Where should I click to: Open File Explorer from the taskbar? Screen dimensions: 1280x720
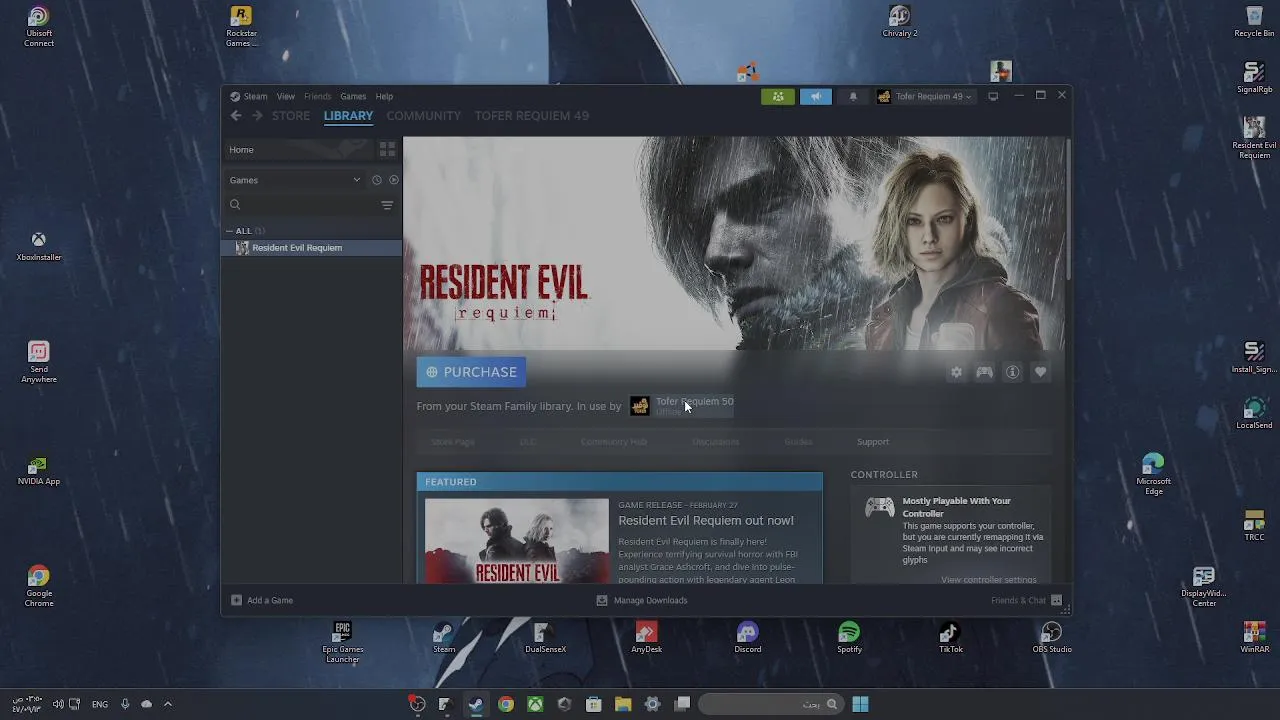click(623, 704)
